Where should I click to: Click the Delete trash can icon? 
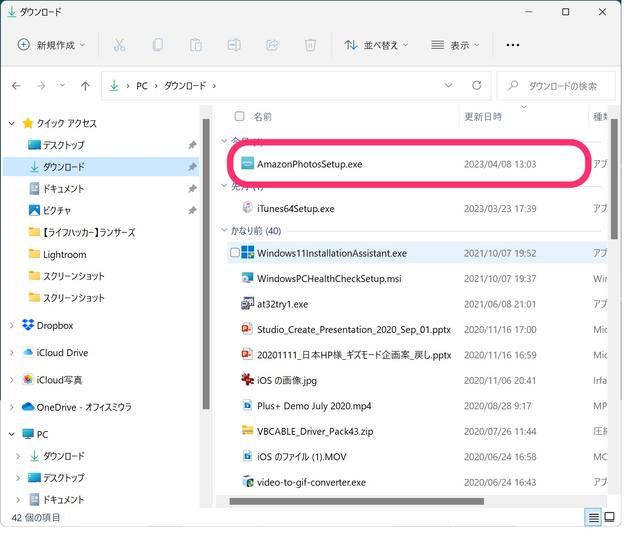pos(310,45)
